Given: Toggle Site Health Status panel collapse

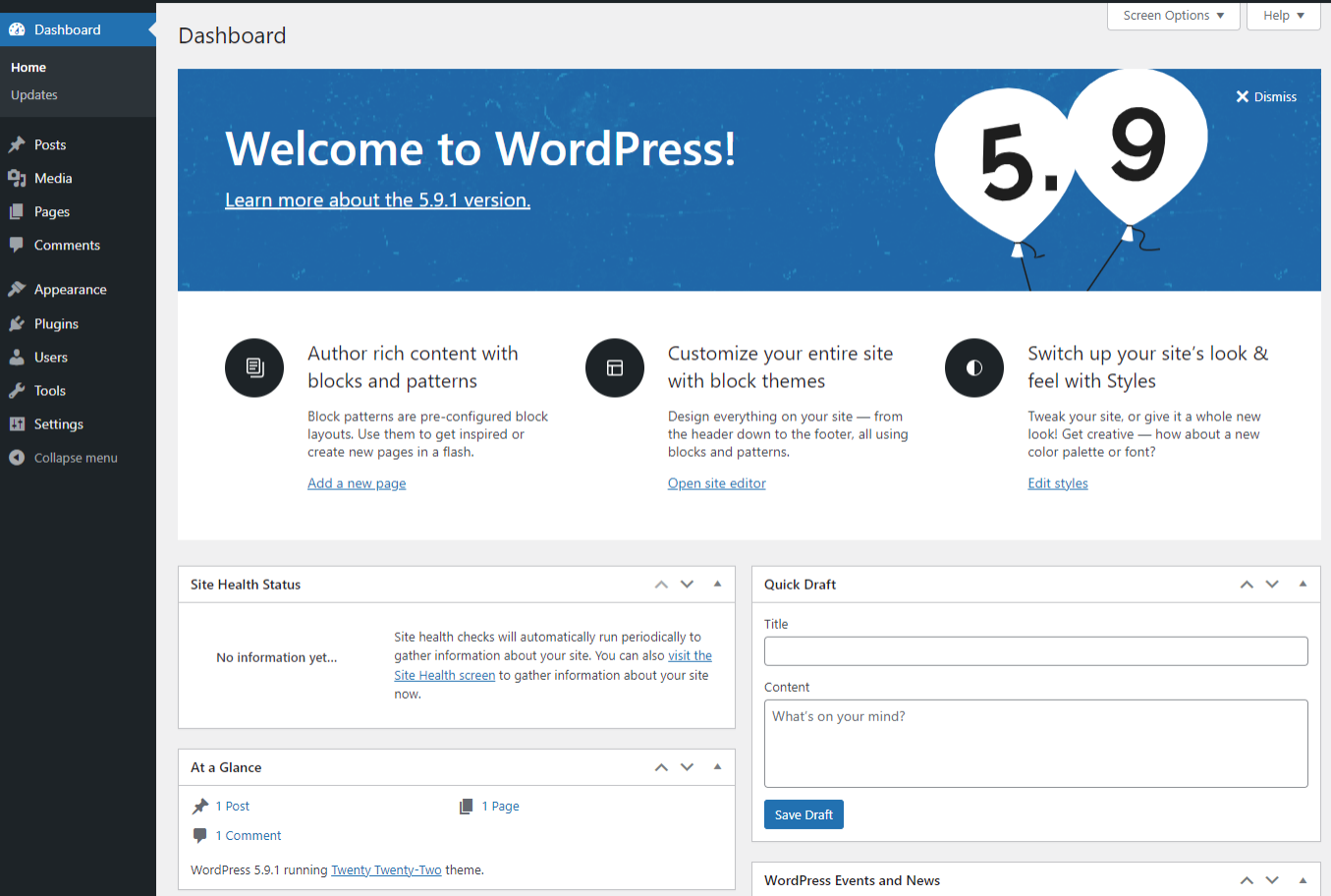Looking at the screenshot, I should 717,584.
